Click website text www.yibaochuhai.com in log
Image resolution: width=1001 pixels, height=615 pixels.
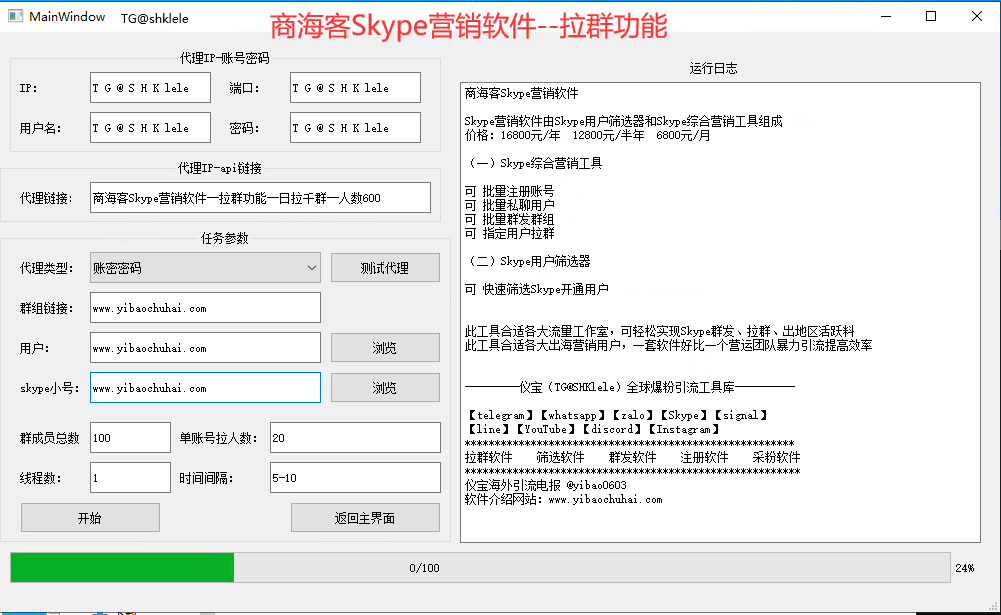(x=605, y=499)
